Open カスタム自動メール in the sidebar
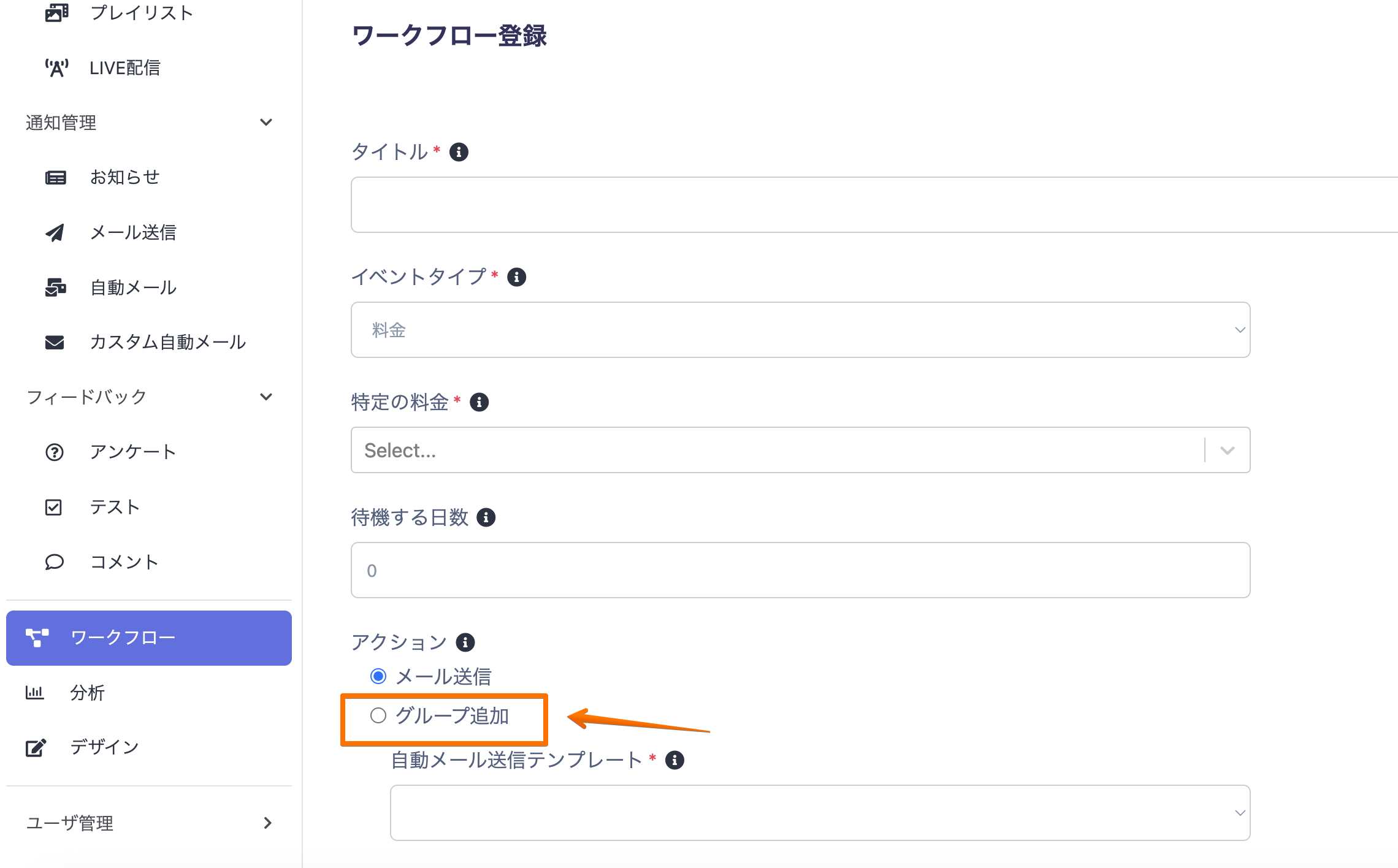The height and width of the screenshot is (868, 1398). pyautogui.click(x=167, y=342)
